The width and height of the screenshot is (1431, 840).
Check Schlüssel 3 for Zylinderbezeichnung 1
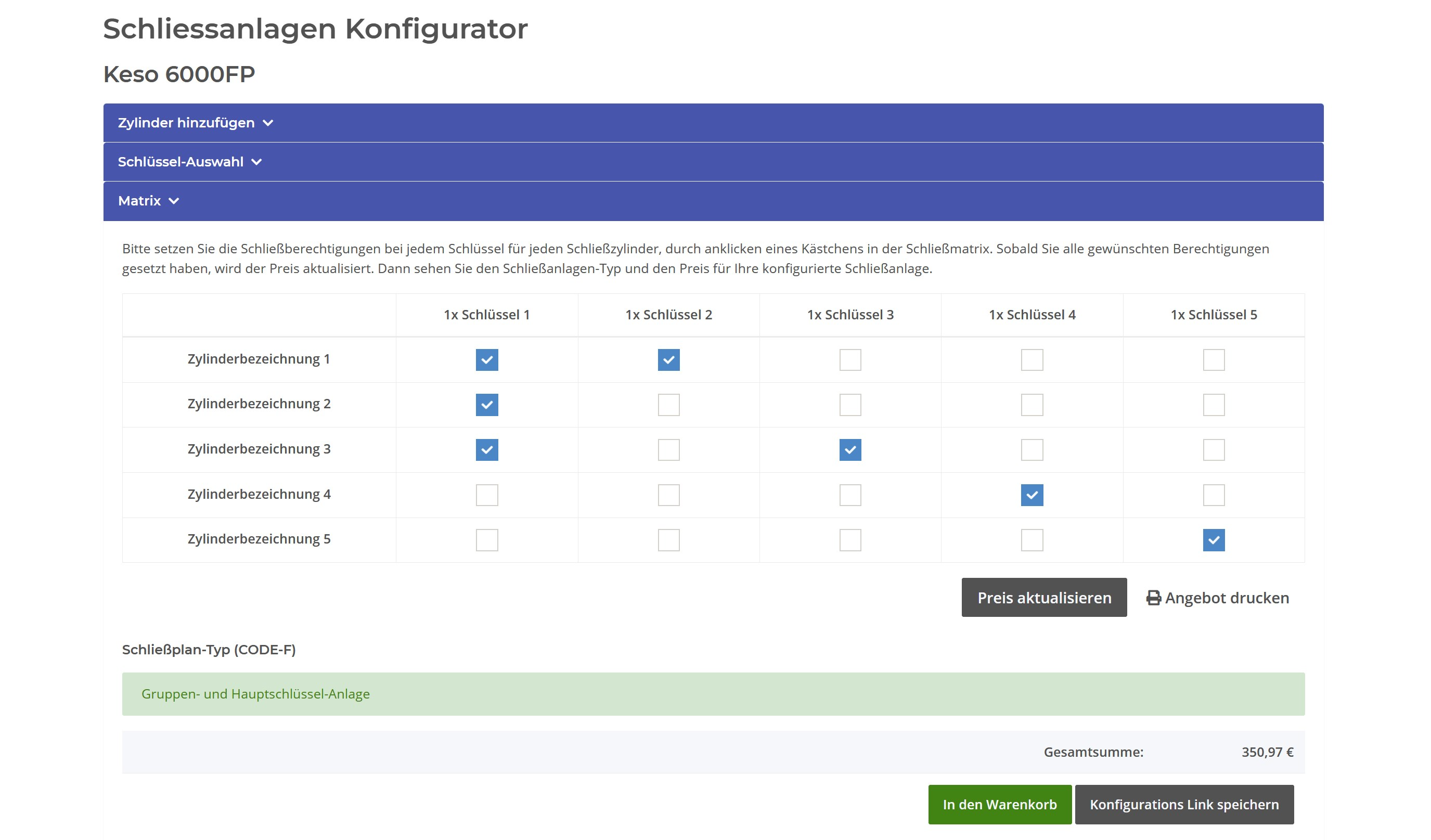point(850,359)
